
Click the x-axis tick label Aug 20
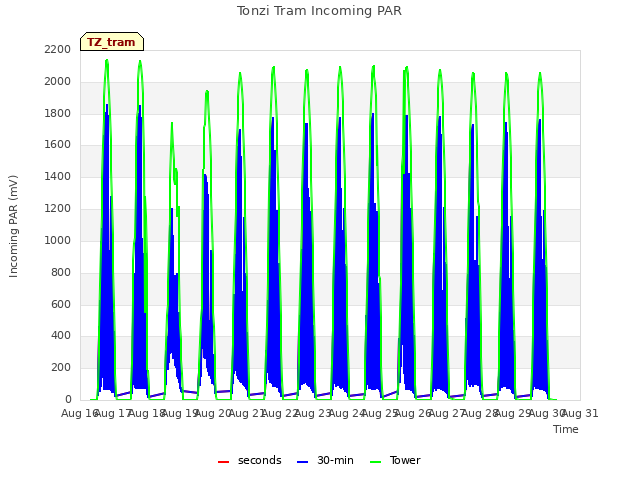(x=213, y=413)
